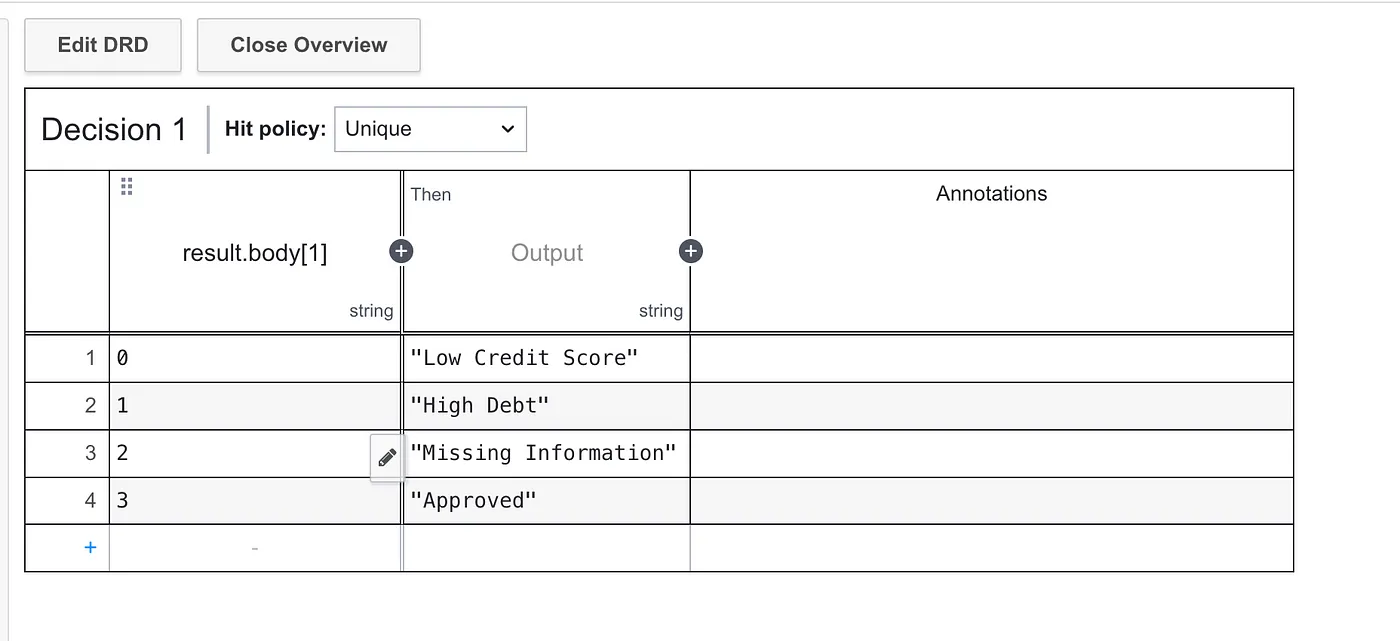
Task: Select the row number 2 rule header
Action: click(x=67, y=406)
